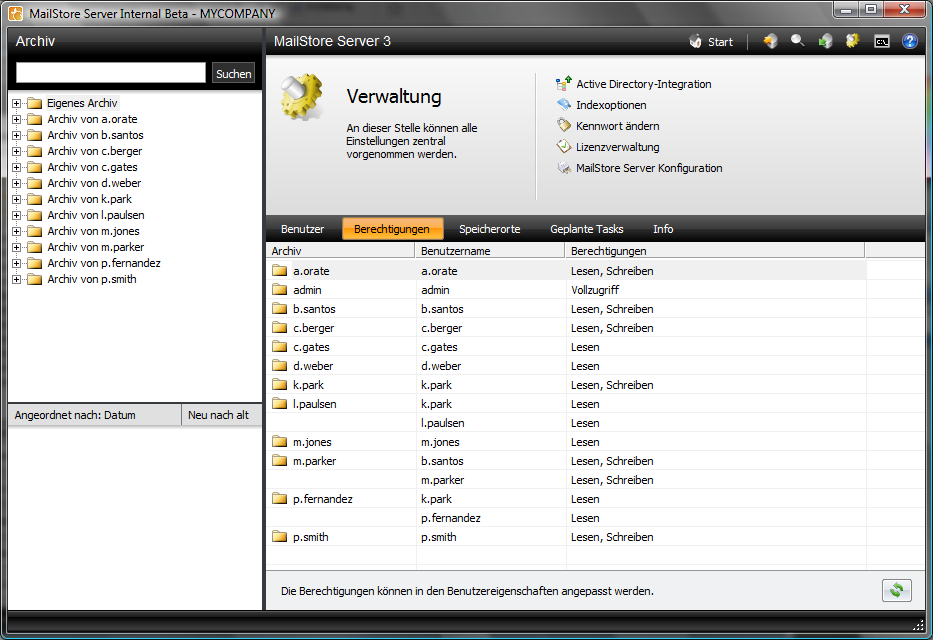Sort by the Archiv column header

tap(340, 251)
